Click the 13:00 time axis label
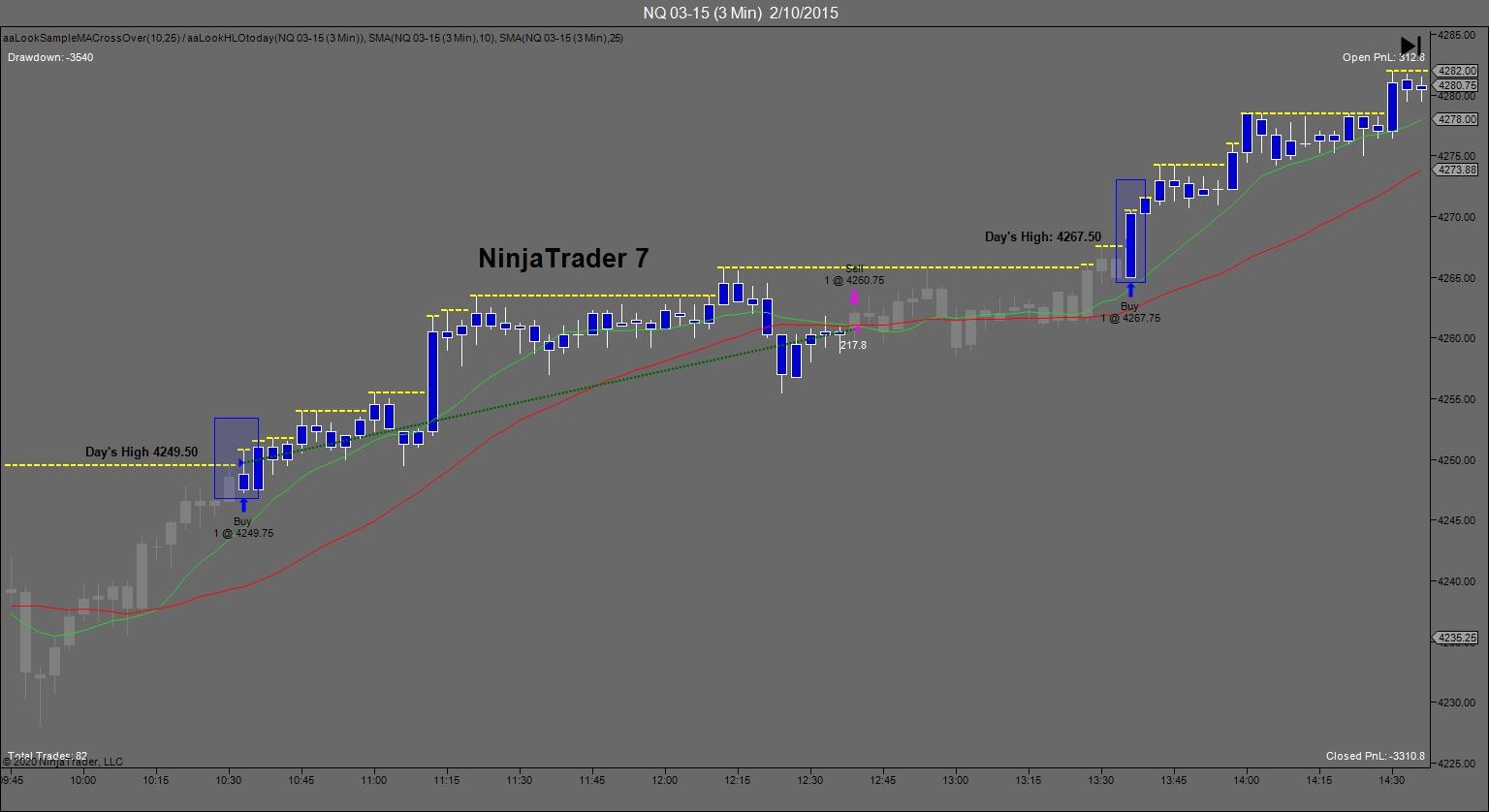Image resolution: width=1489 pixels, height=812 pixels. [x=956, y=780]
